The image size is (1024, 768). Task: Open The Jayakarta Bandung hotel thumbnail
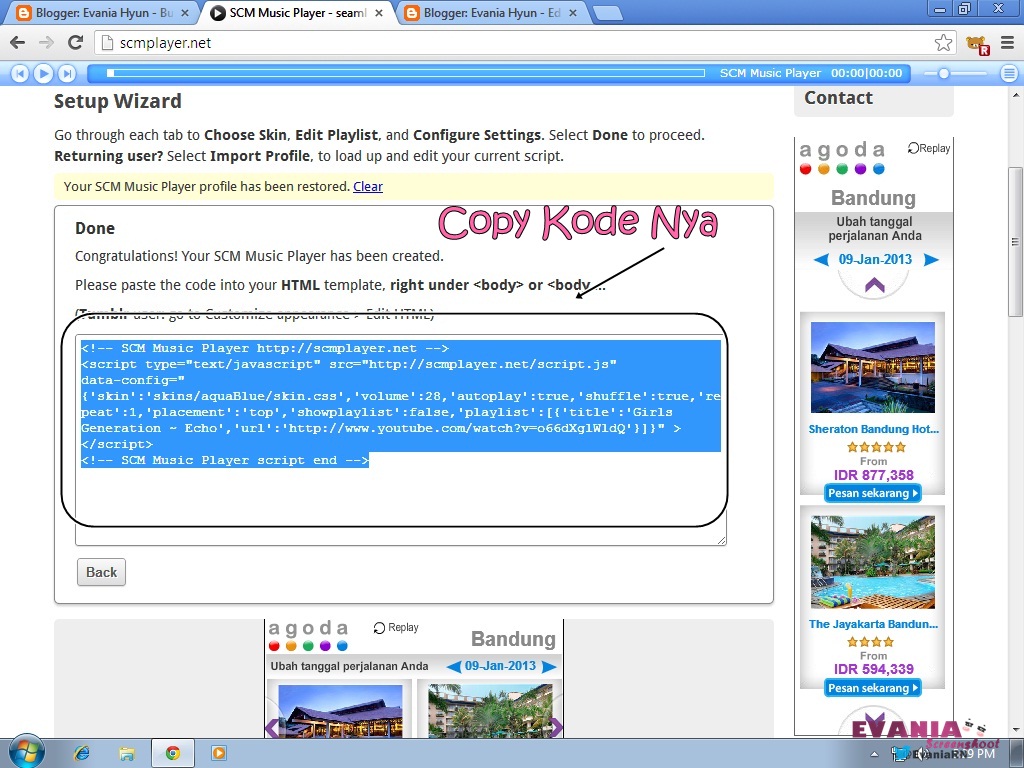click(872, 562)
